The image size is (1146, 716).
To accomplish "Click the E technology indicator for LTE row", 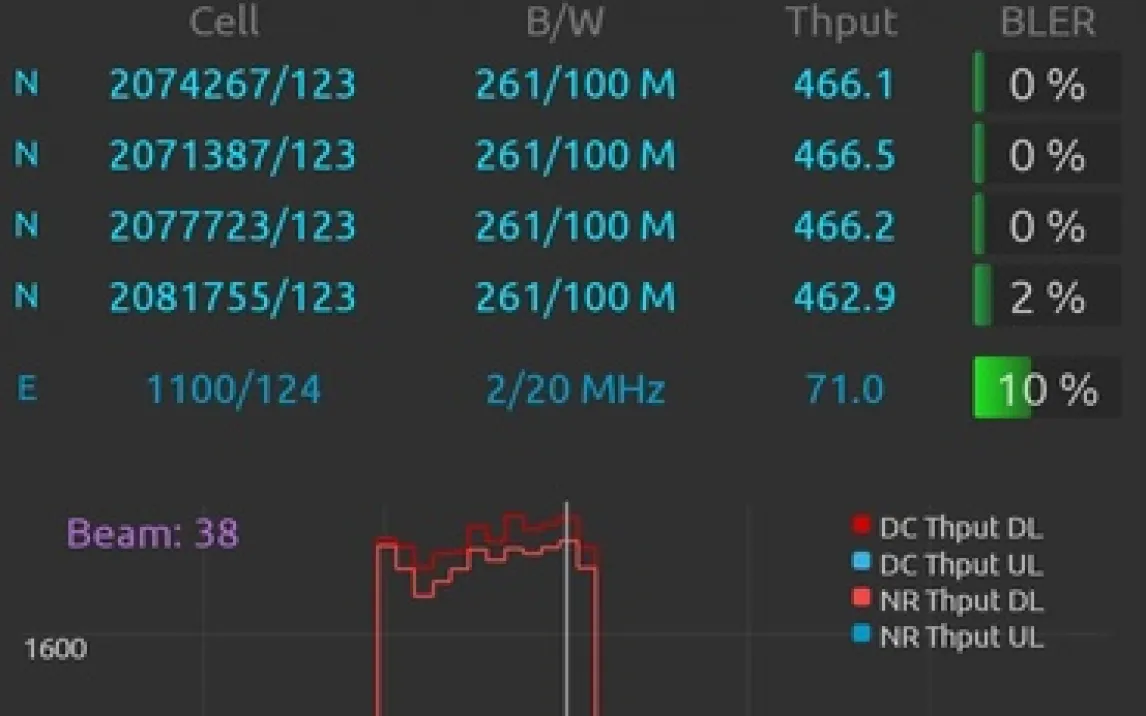I will click(27, 389).
